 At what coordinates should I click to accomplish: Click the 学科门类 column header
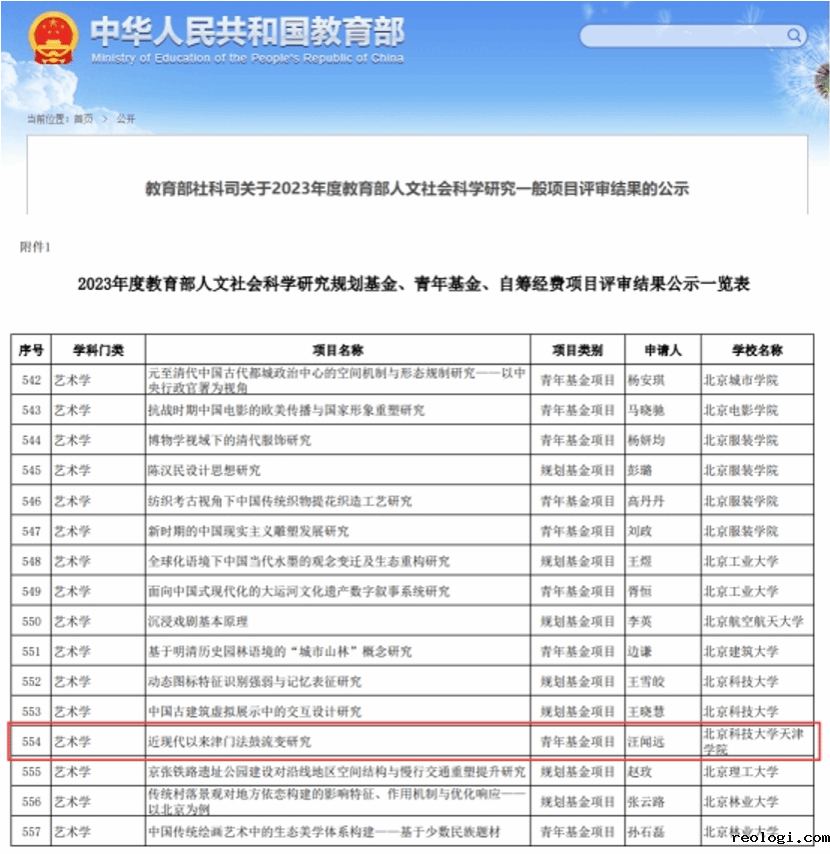[98, 350]
